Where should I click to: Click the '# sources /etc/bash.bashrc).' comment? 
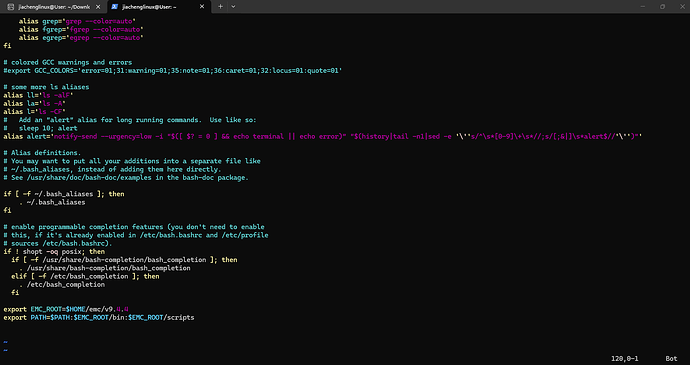[x=58, y=243]
